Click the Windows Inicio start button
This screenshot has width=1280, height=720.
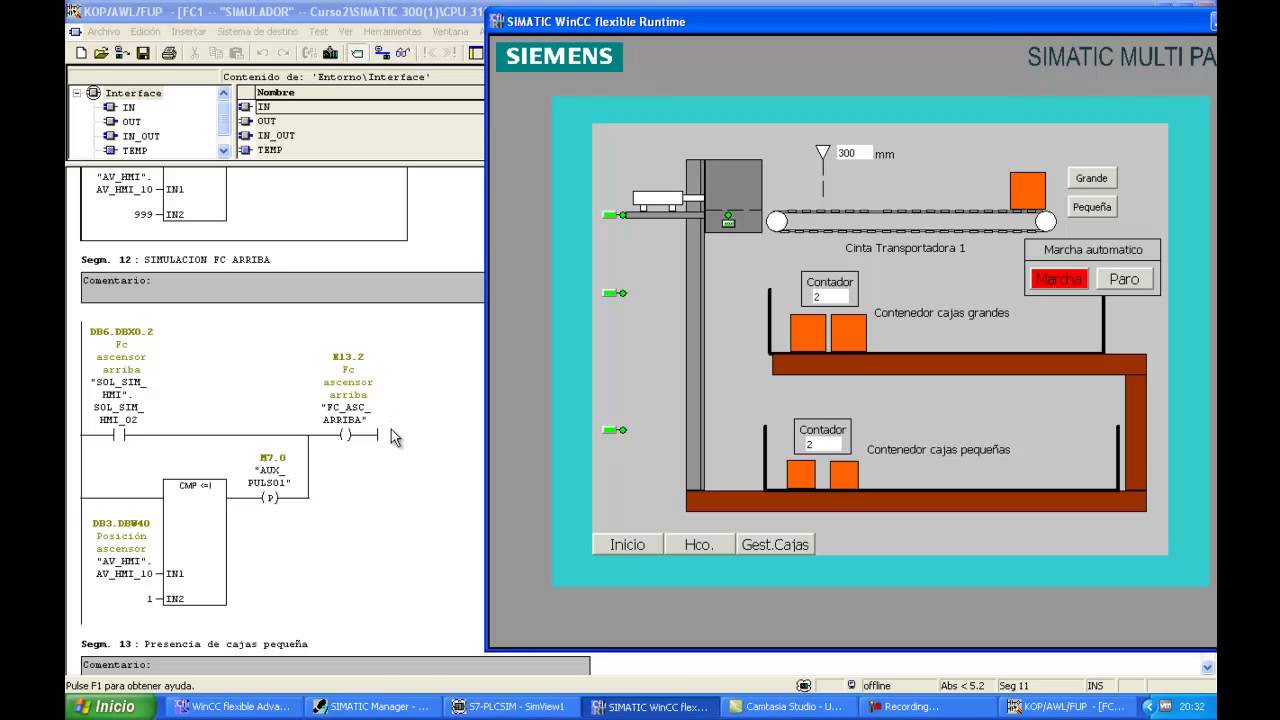111,706
